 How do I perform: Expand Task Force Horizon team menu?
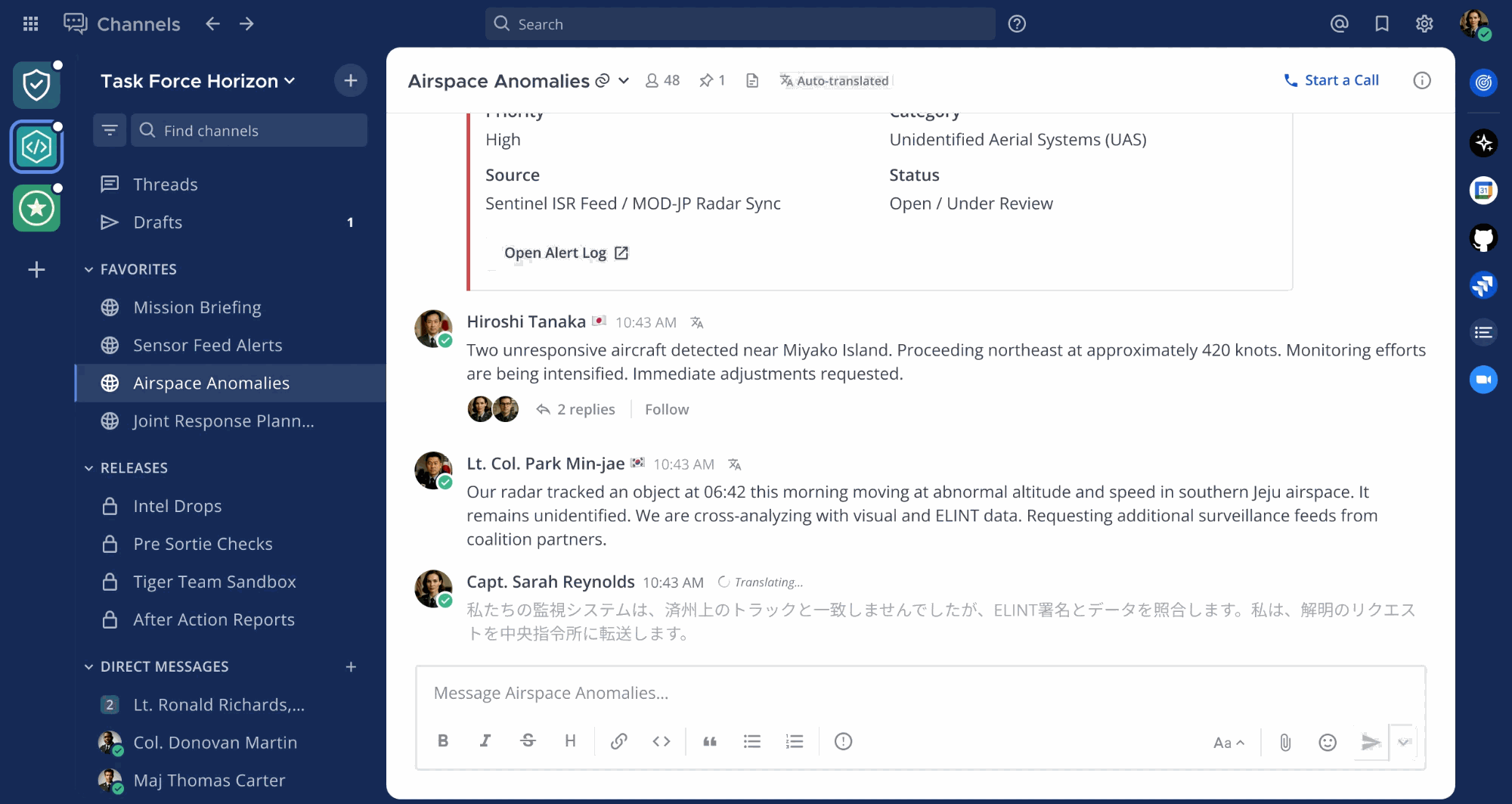click(198, 81)
